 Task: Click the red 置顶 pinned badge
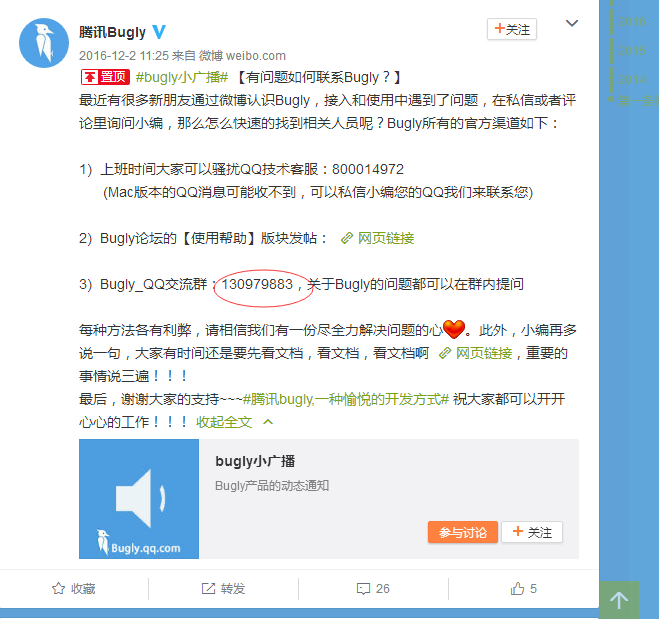[x=105, y=77]
